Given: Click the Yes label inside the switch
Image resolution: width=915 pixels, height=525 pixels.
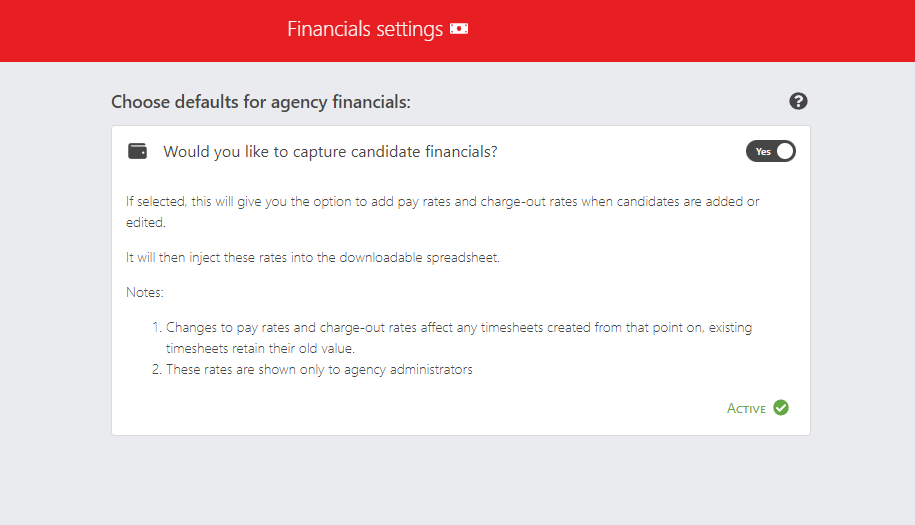Looking at the screenshot, I should tap(763, 152).
